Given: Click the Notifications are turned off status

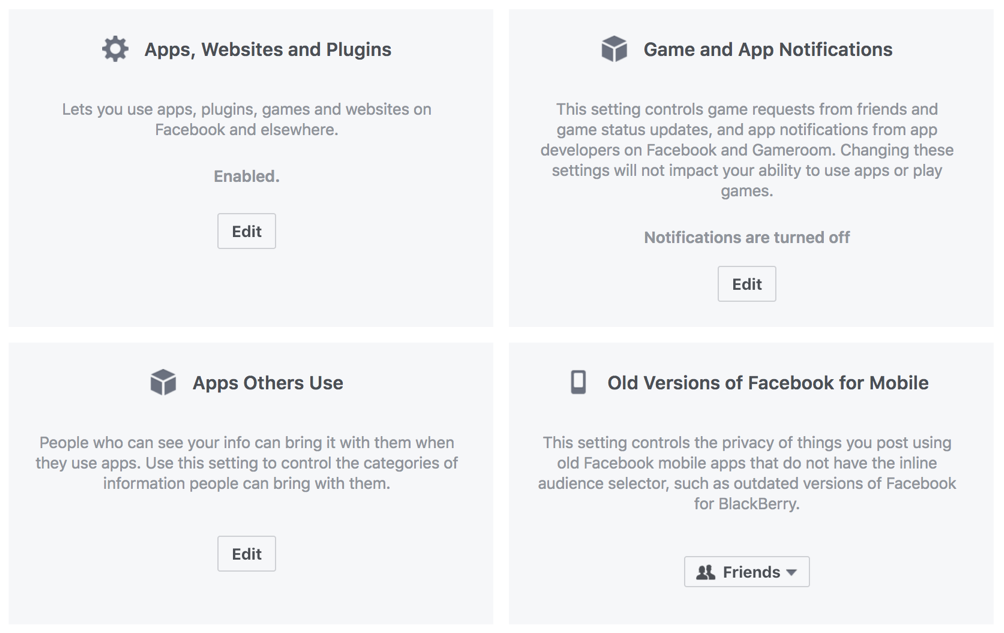Looking at the screenshot, I should coord(746,238).
